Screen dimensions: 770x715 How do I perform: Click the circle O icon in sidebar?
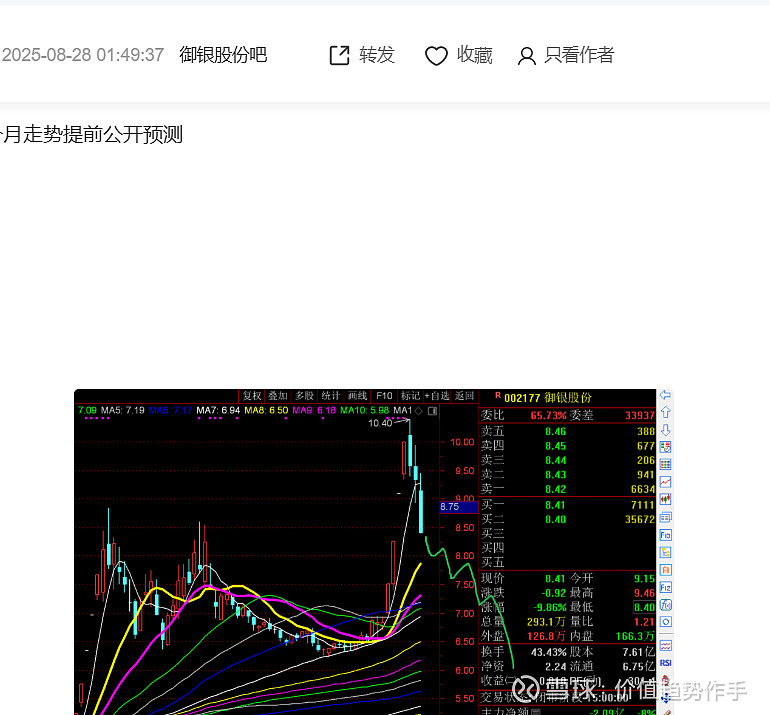665,622
